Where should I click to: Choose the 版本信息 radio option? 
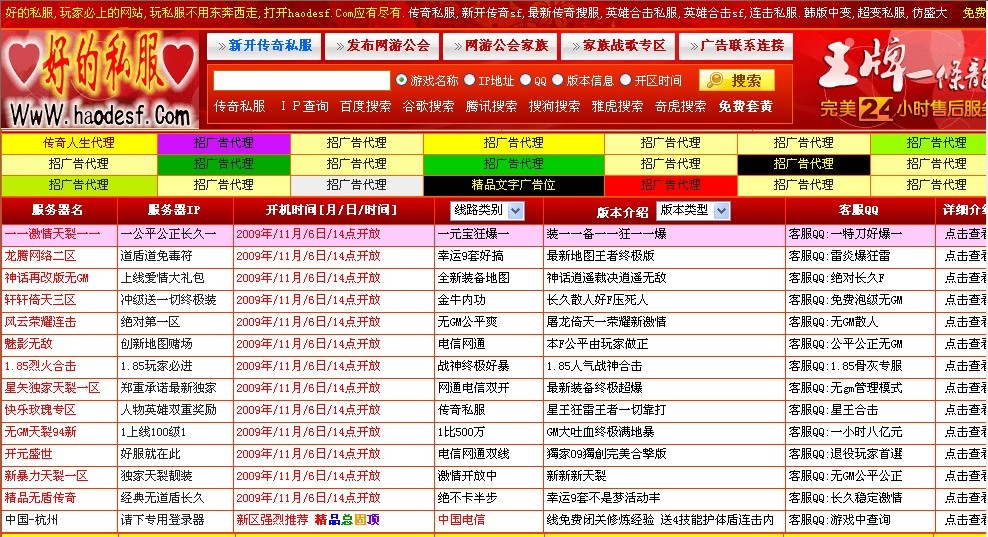pos(558,80)
